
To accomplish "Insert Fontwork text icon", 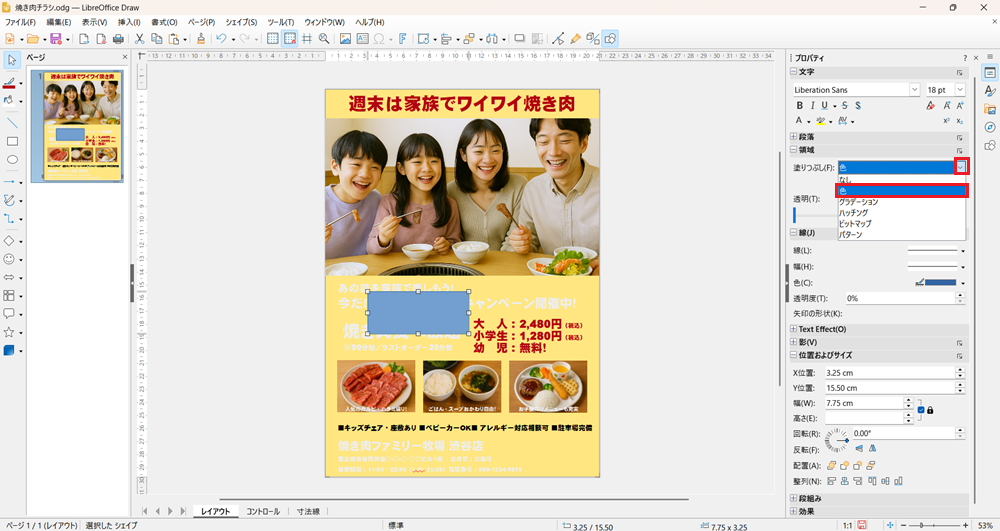I will [x=402, y=38].
